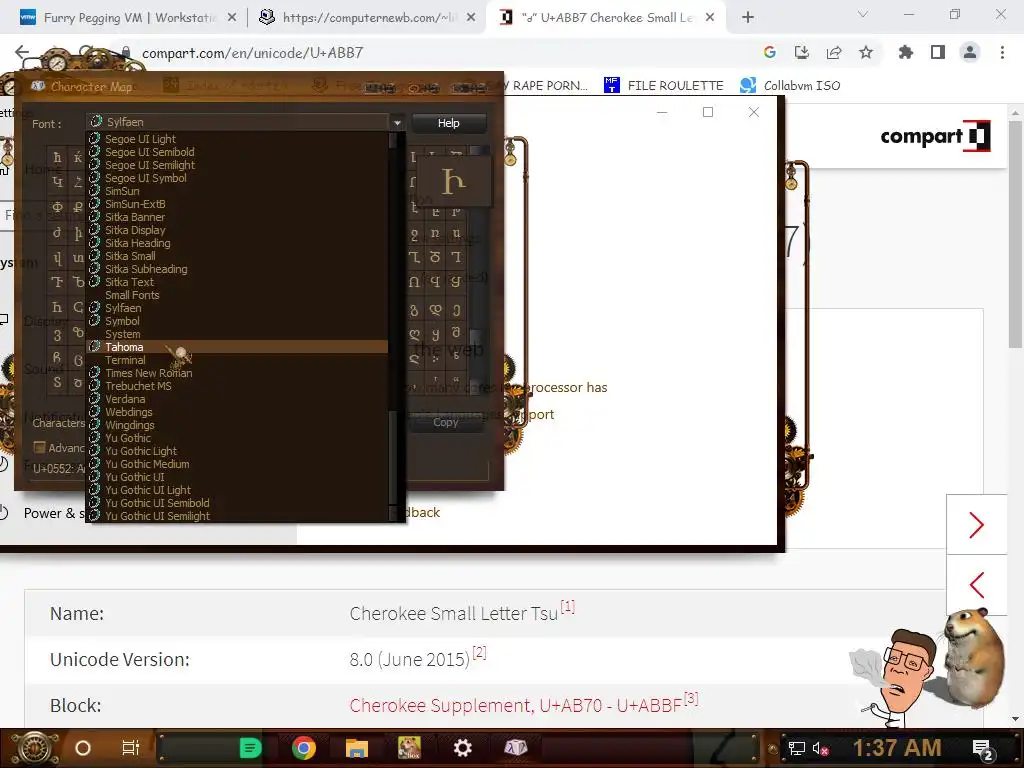Pick SimSun in the font list

238,191
